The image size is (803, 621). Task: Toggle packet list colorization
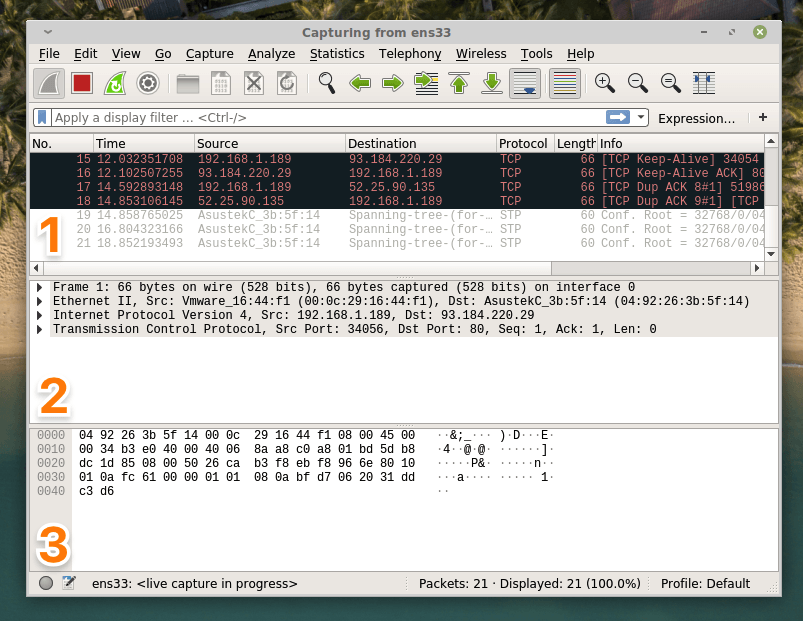tap(564, 83)
